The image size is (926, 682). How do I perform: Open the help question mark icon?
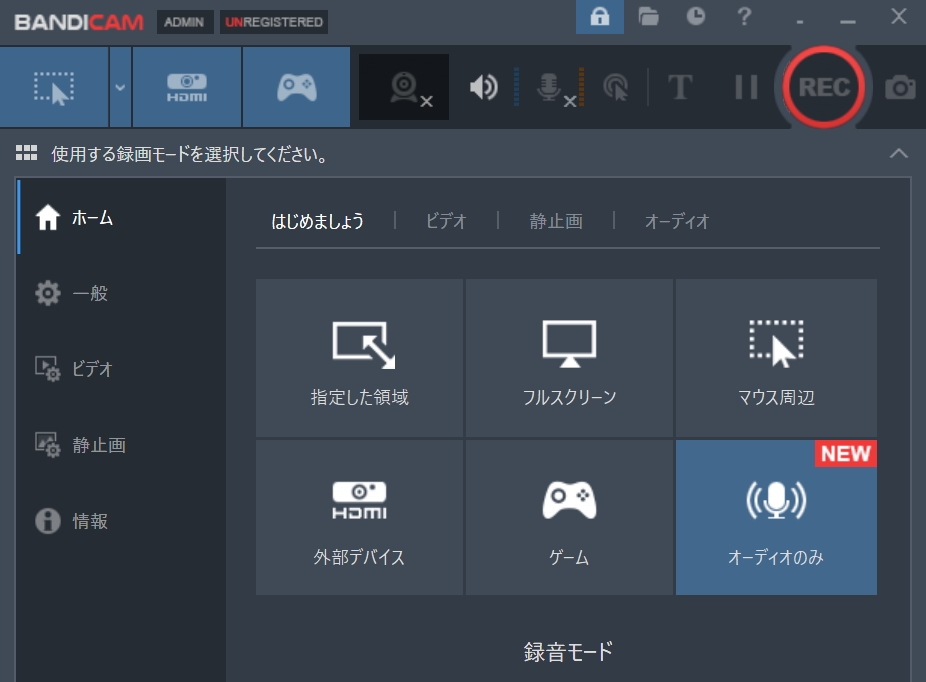pos(744,17)
